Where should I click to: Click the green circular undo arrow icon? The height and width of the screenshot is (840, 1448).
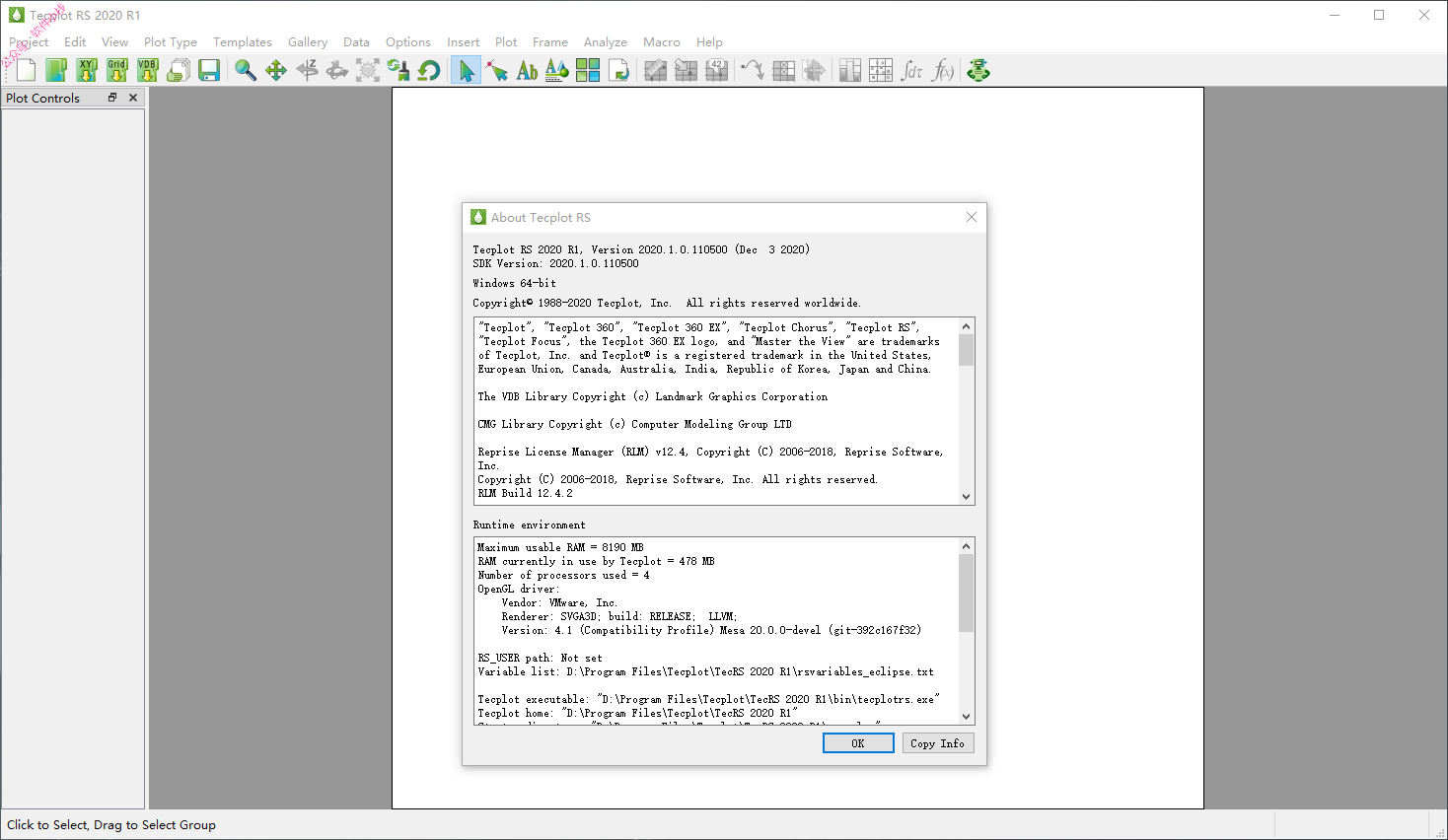pyautogui.click(x=429, y=70)
